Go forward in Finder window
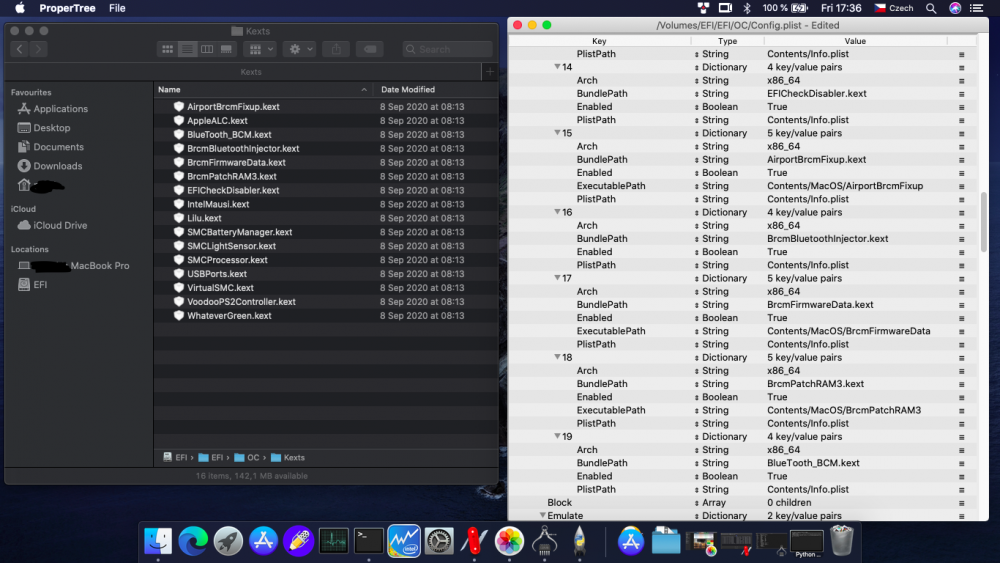The height and width of the screenshot is (563, 1000). 38,49
